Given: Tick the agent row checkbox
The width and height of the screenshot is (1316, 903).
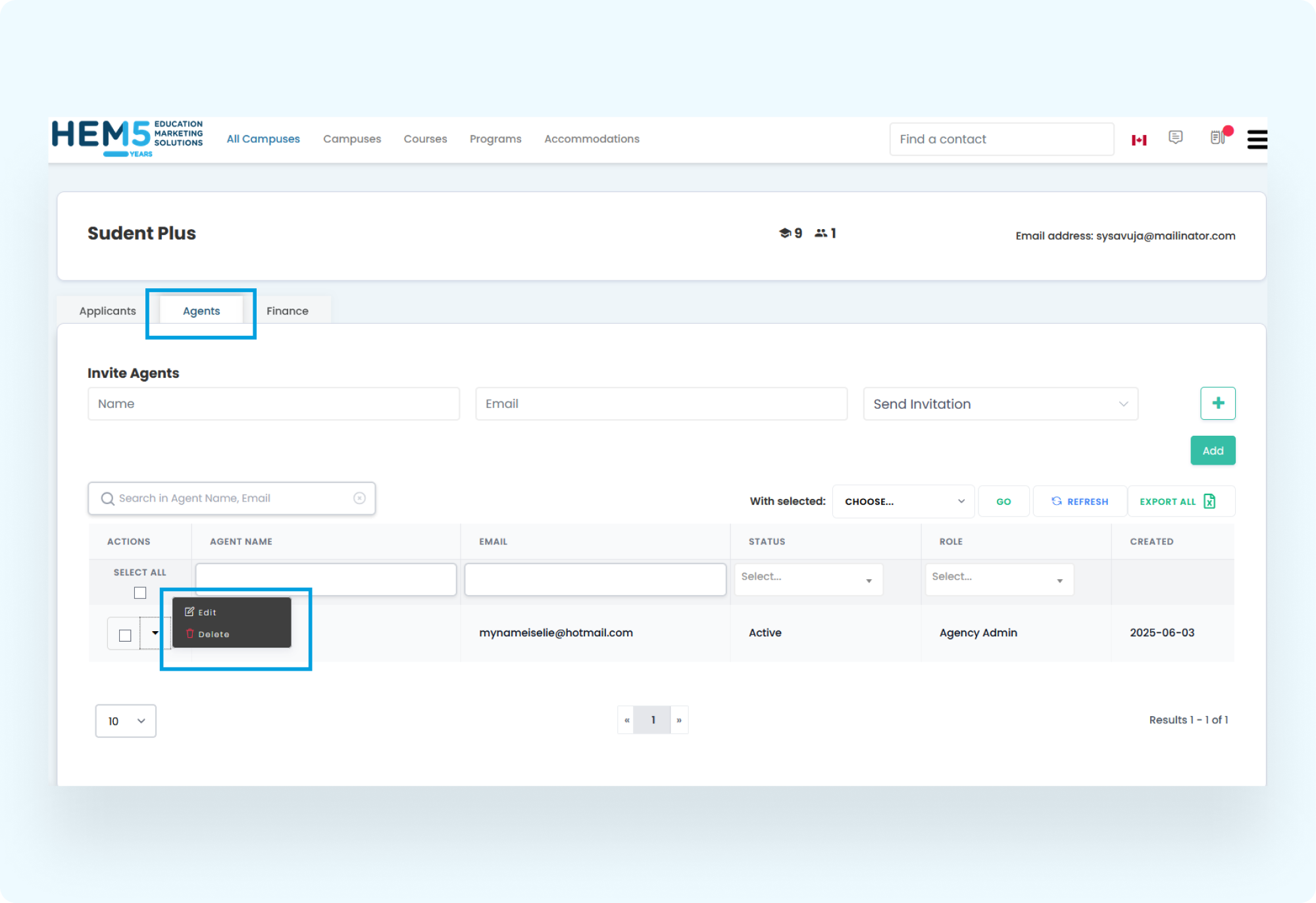Looking at the screenshot, I should pos(125,635).
